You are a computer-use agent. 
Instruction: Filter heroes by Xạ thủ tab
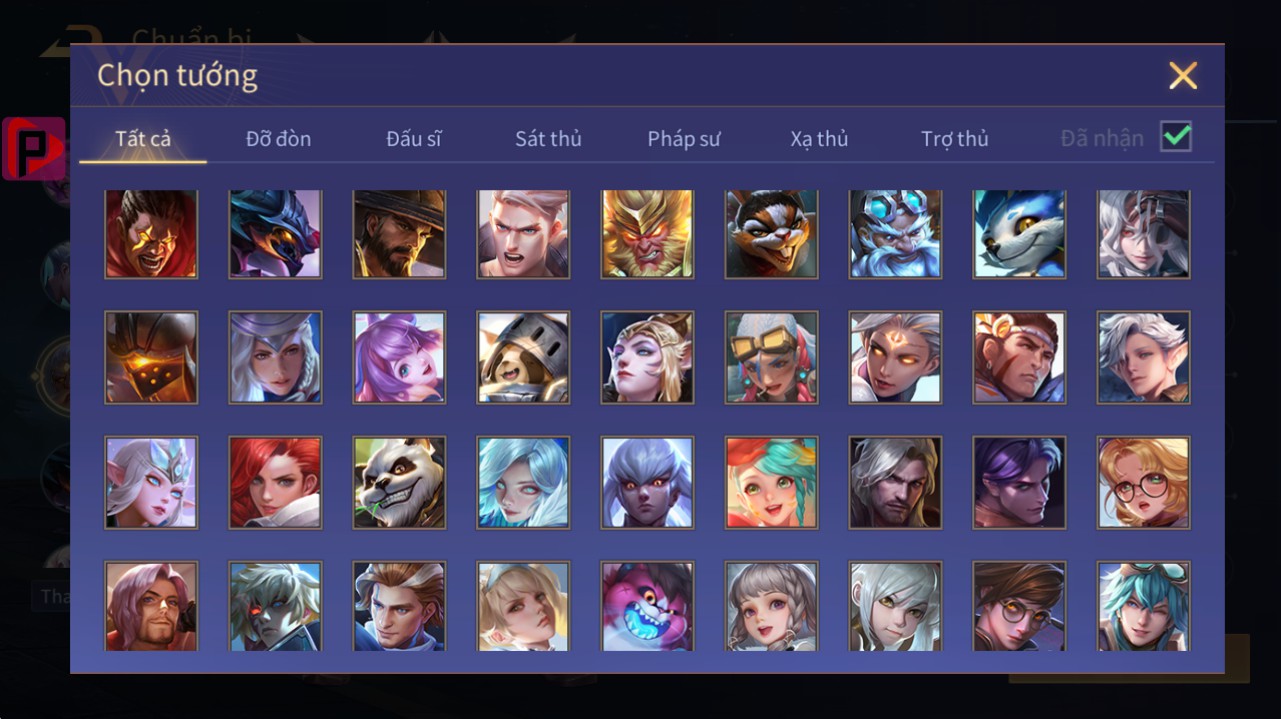click(x=819, y=139)
